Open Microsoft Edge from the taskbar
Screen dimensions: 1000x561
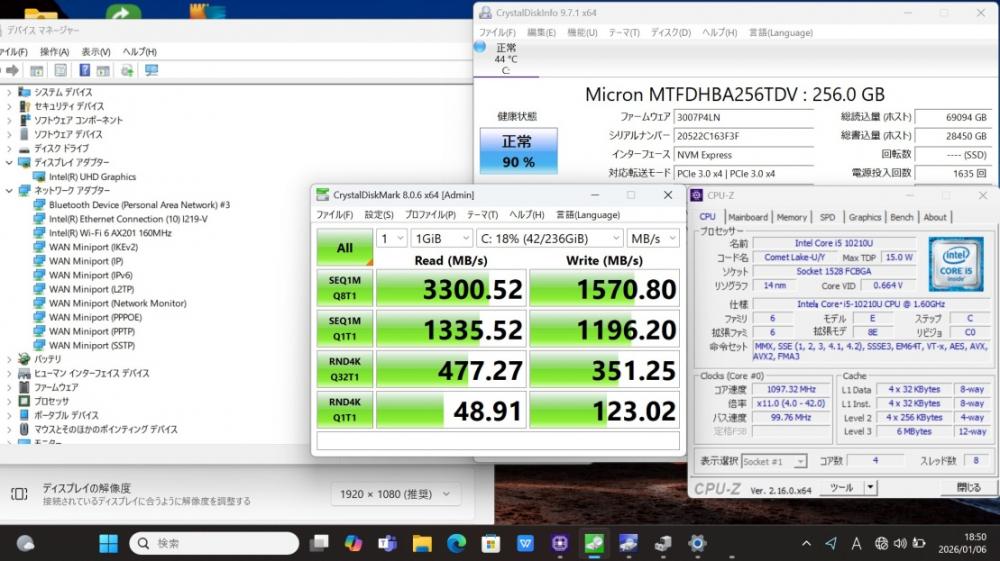click(456, 543)
